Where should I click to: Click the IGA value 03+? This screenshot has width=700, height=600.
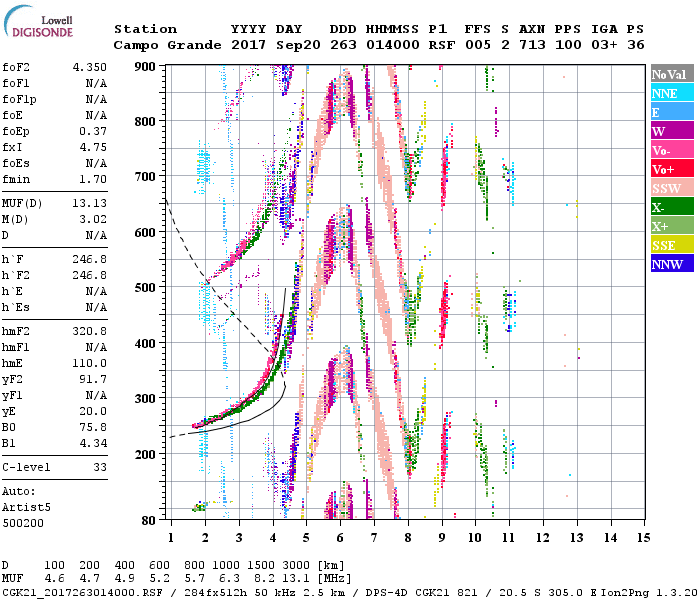[x=604, y=45]
